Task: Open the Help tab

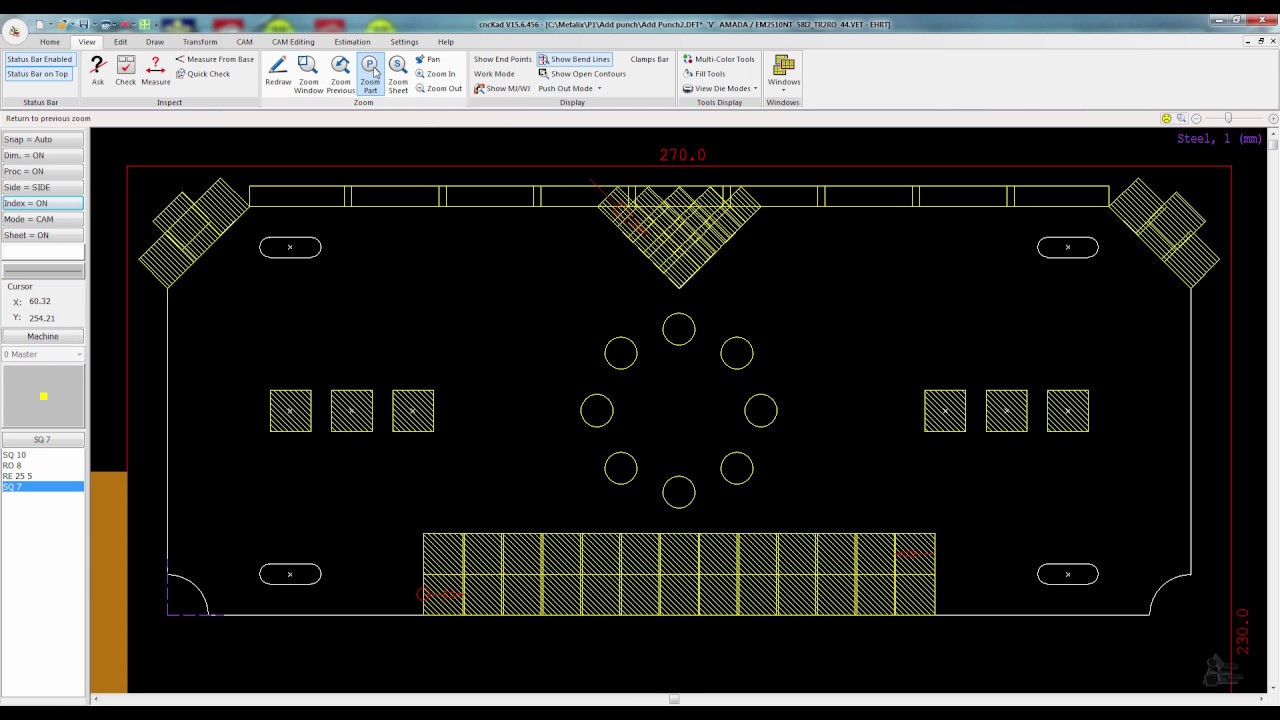Action: 445,42
